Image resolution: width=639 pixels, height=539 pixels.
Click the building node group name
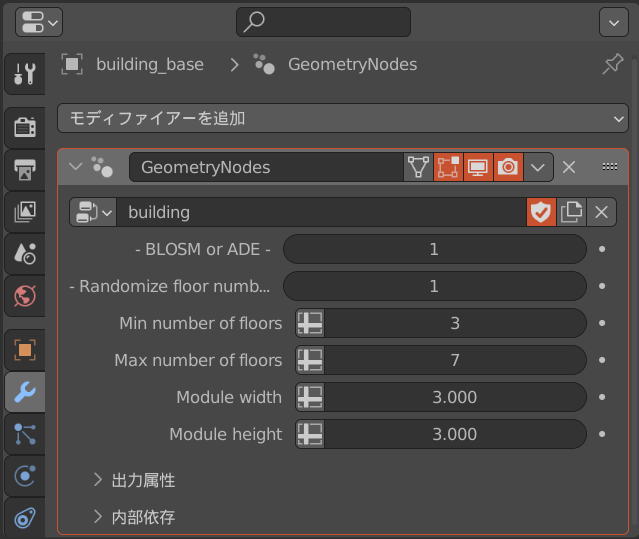[322, 212]
